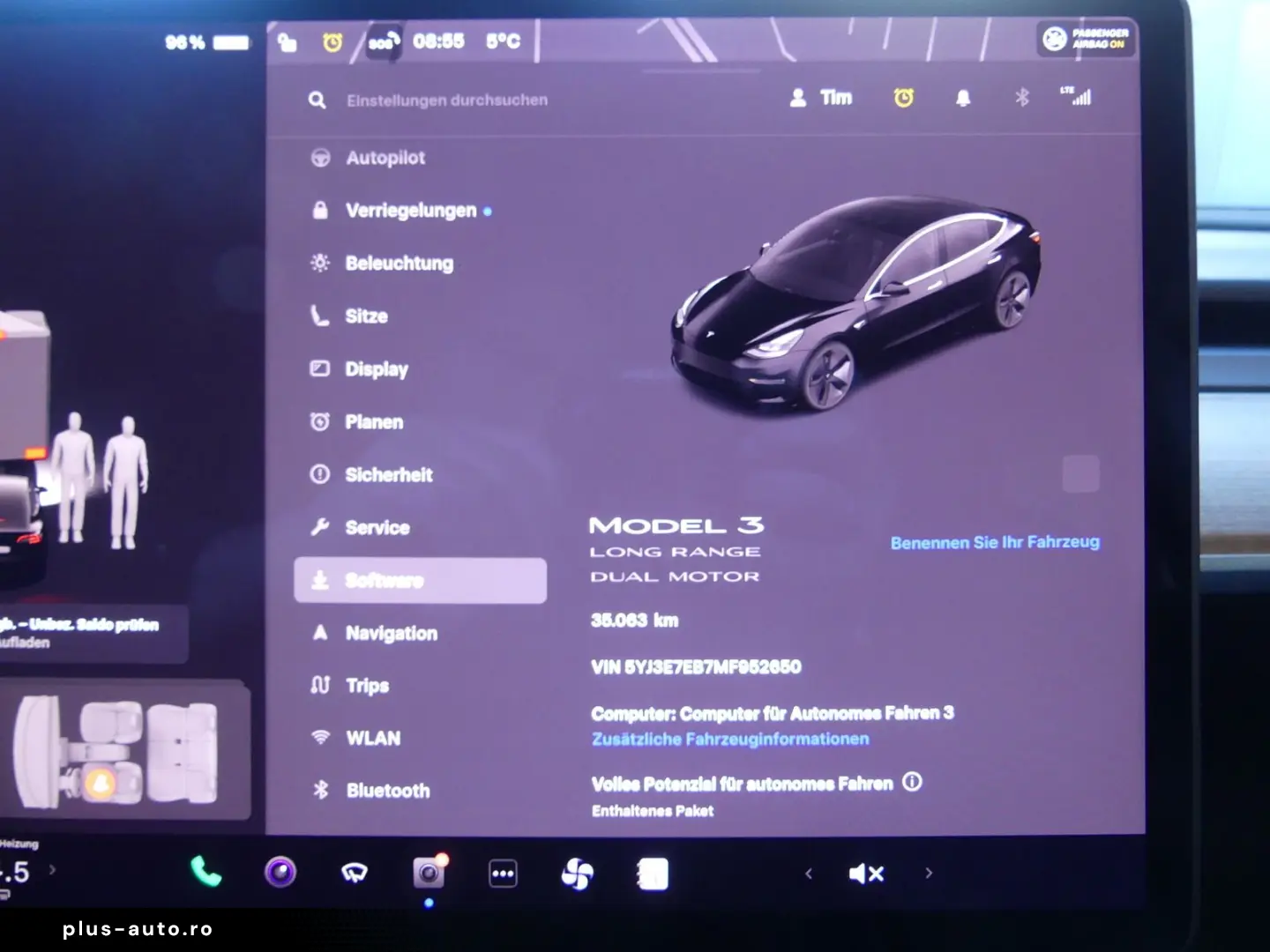Open the climate fan icon
The width and height of the screenshot is (1270, 952).
click(x=578, y=874)
